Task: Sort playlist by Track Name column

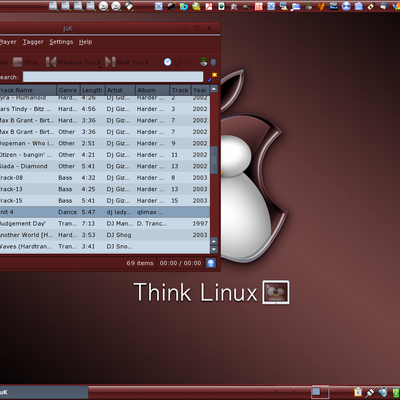Action: point(28,90)
